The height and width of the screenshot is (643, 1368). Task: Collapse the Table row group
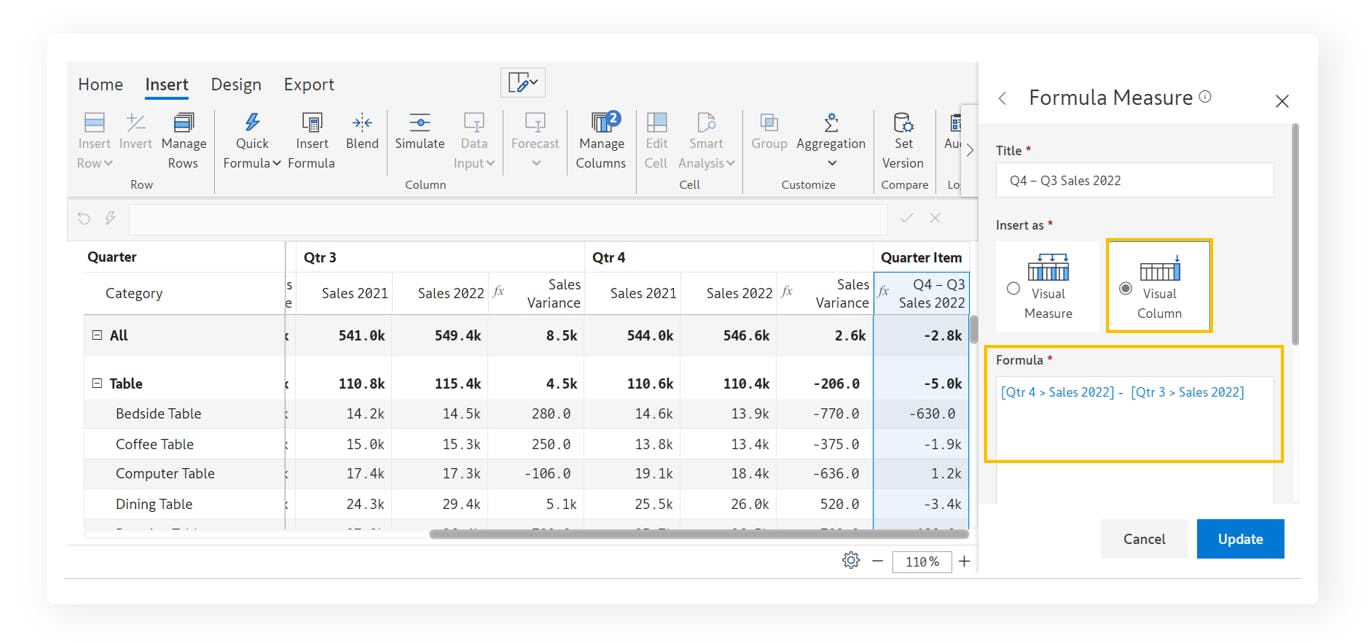97,384
